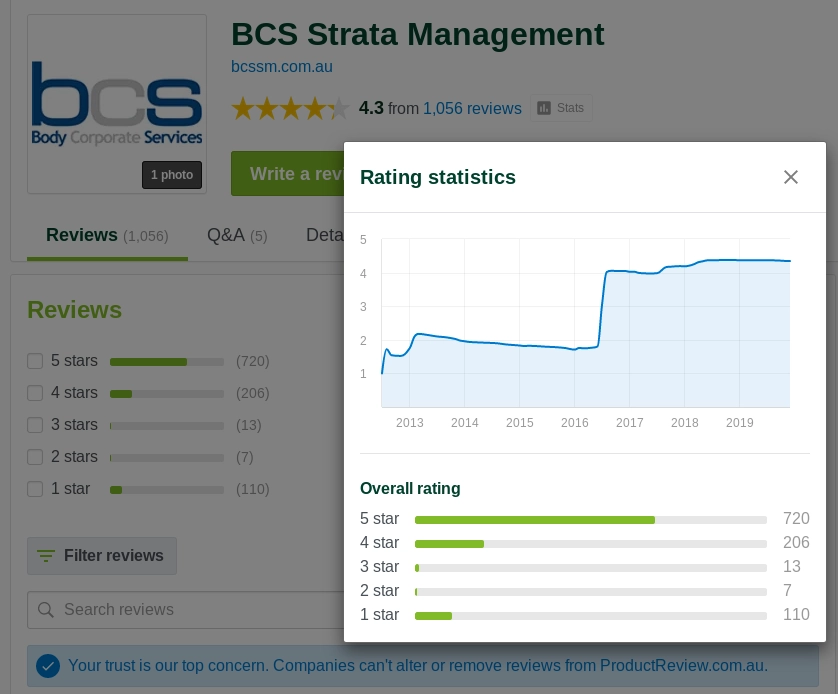This screenshot has height=694, width=838.
Task: Click the filter lines icon in Filter reviews
Action: click(x=46, y=556)
